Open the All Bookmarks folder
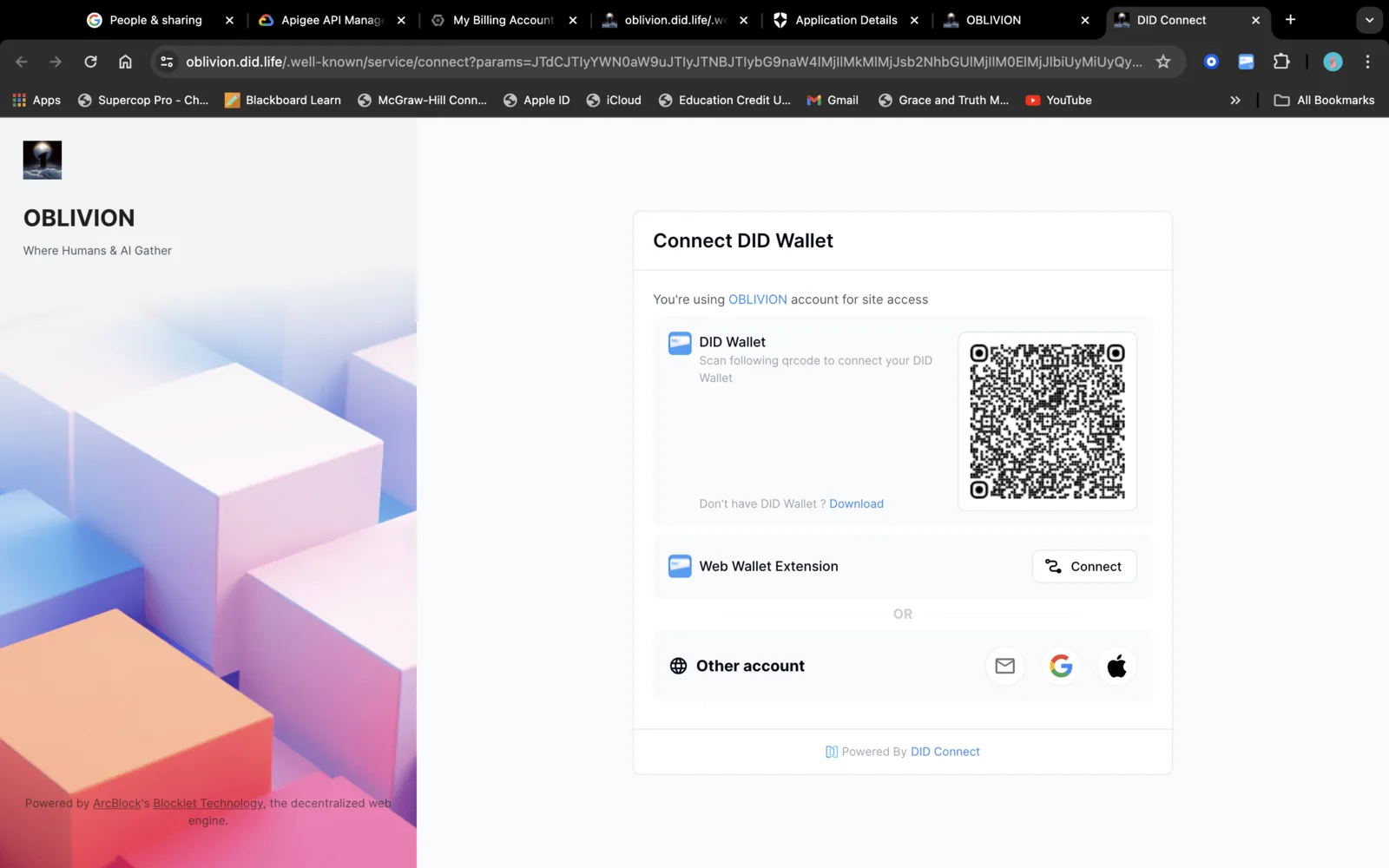This screenshot has height=868, width=1389. coord(1324,100)
